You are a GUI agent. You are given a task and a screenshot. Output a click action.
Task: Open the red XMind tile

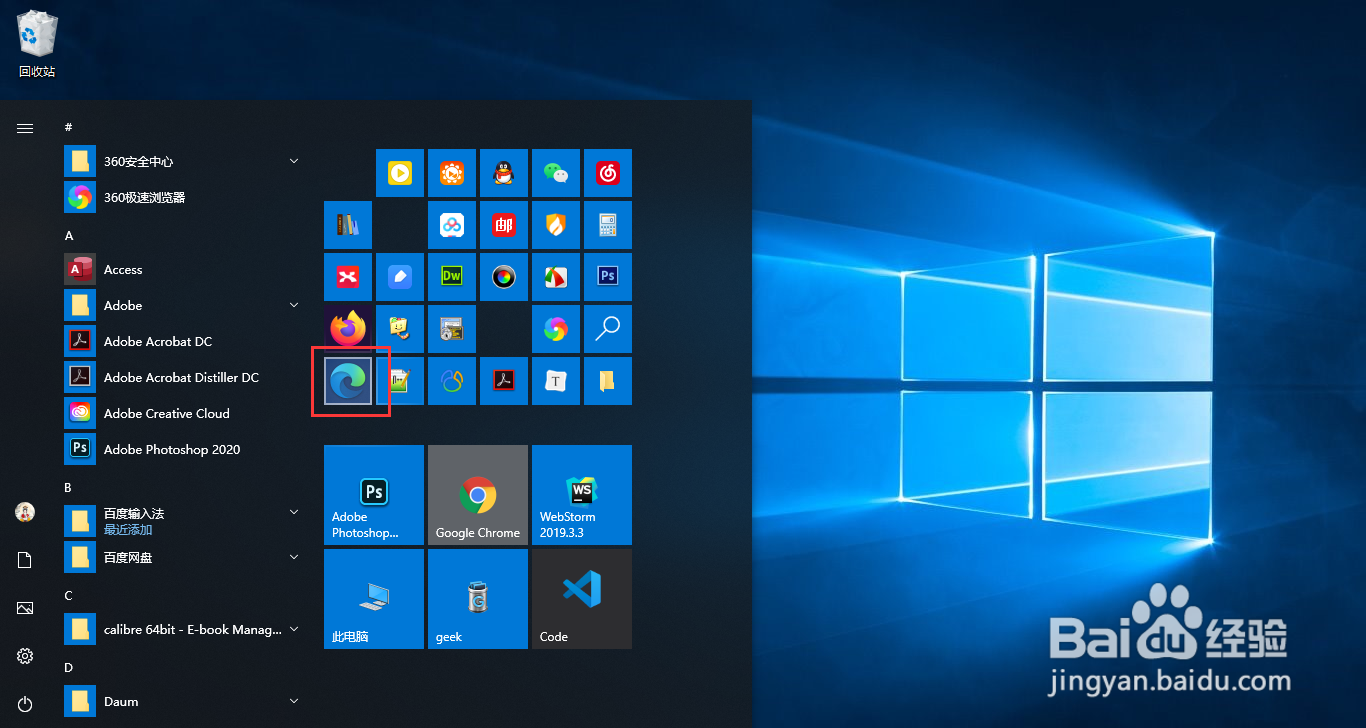348,277
